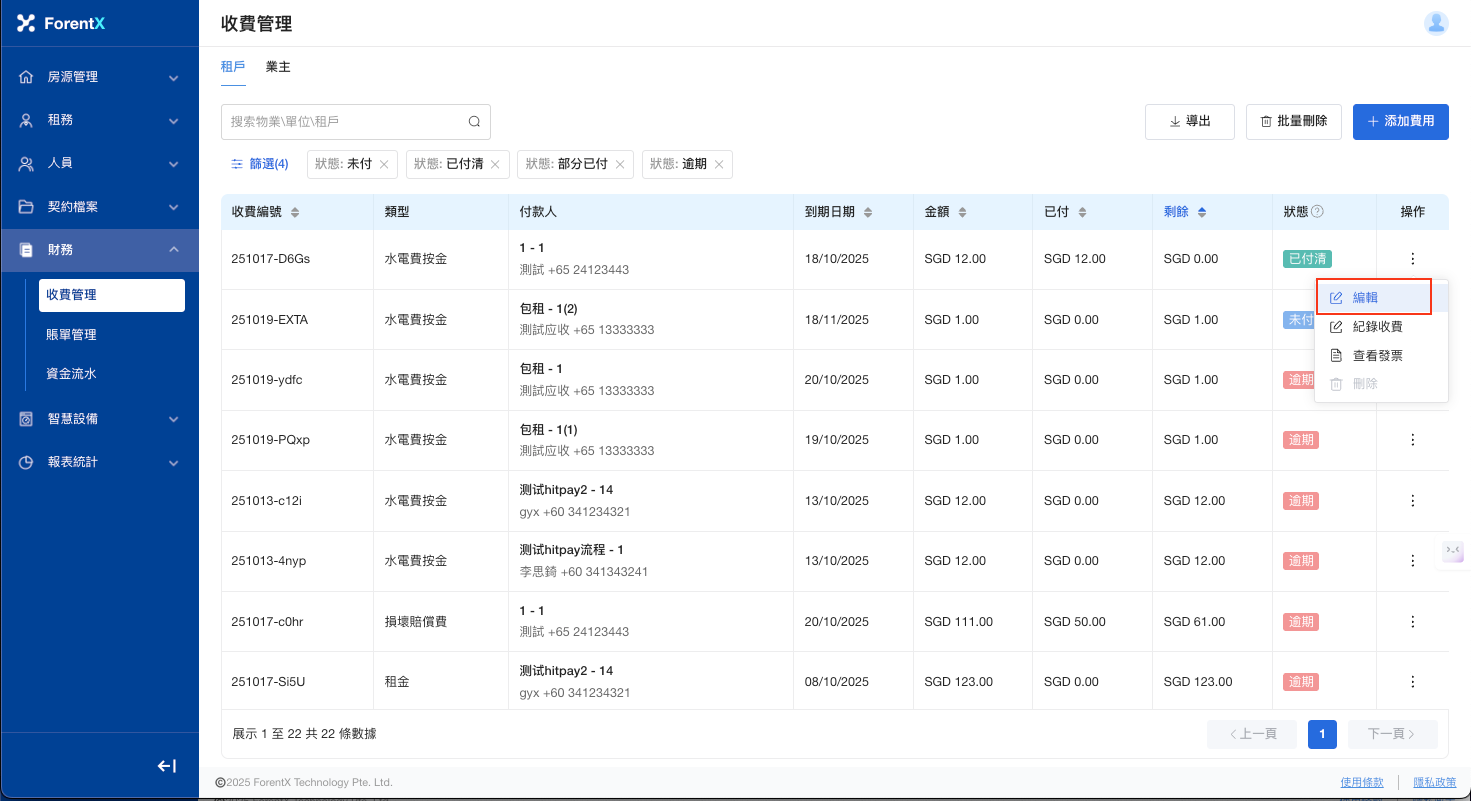Click the search magnifier icon
This screenshot has width=1471, height=801.
point(474,122)
